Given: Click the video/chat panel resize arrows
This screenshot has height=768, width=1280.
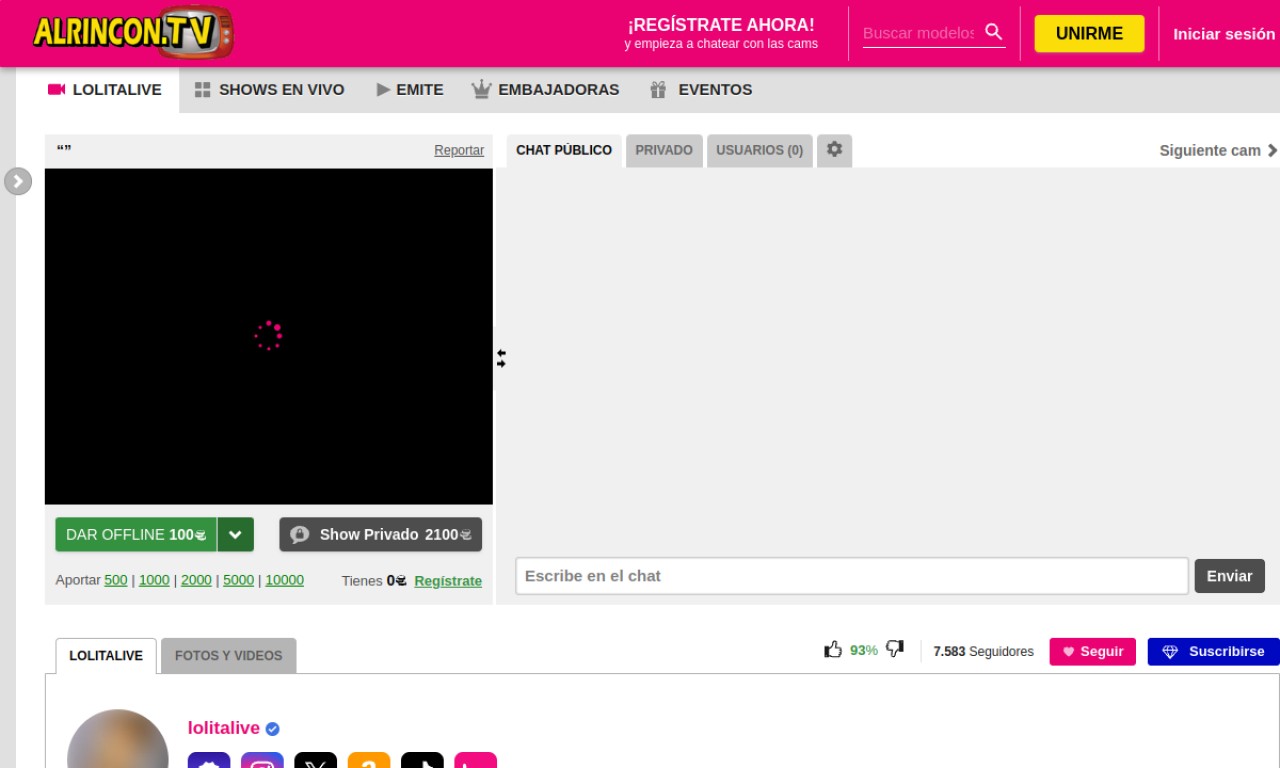Looking at the screenshot, I should point(501,358).
